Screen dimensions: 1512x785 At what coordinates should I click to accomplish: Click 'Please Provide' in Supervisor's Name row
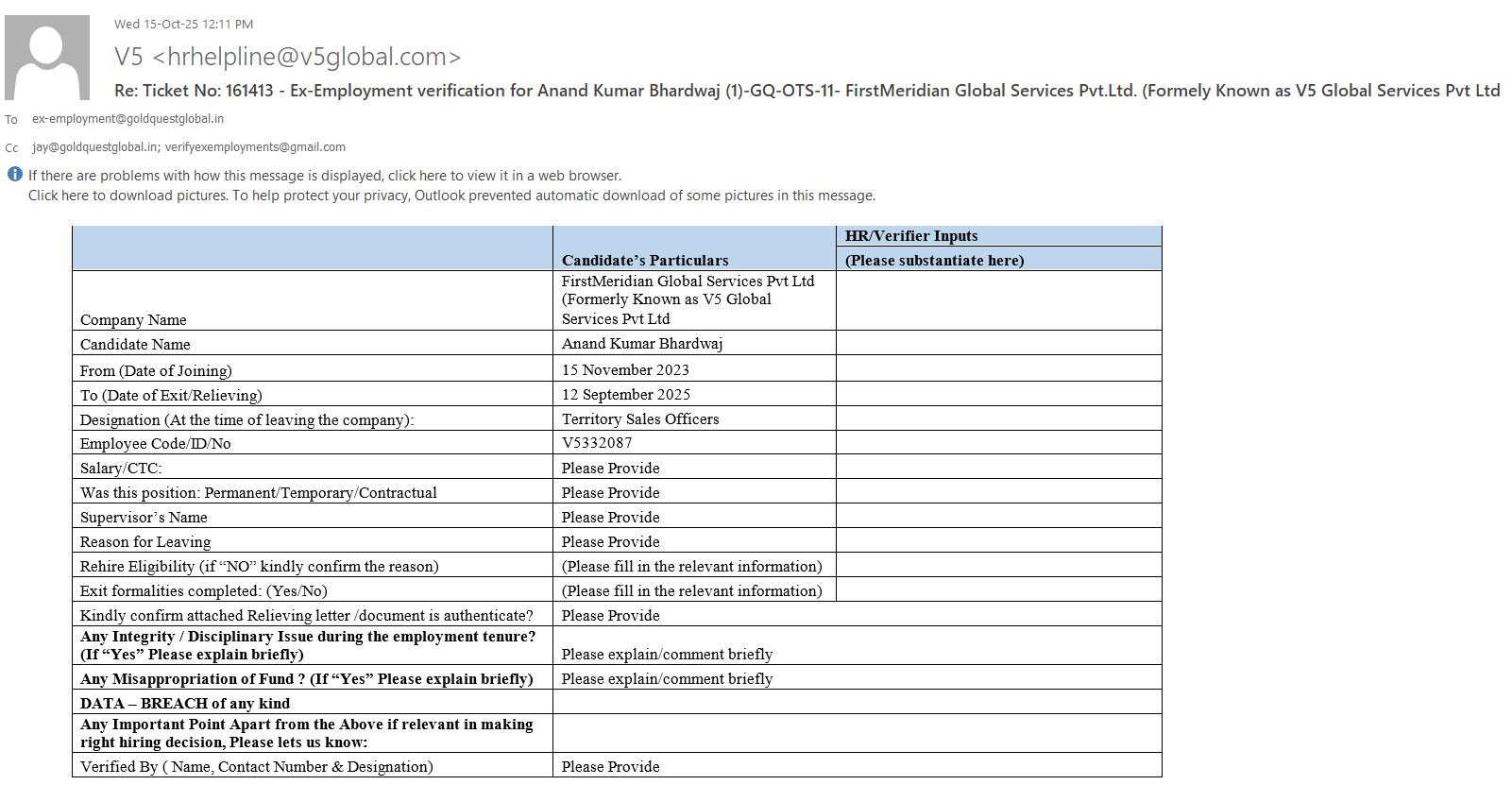[611, 518]
